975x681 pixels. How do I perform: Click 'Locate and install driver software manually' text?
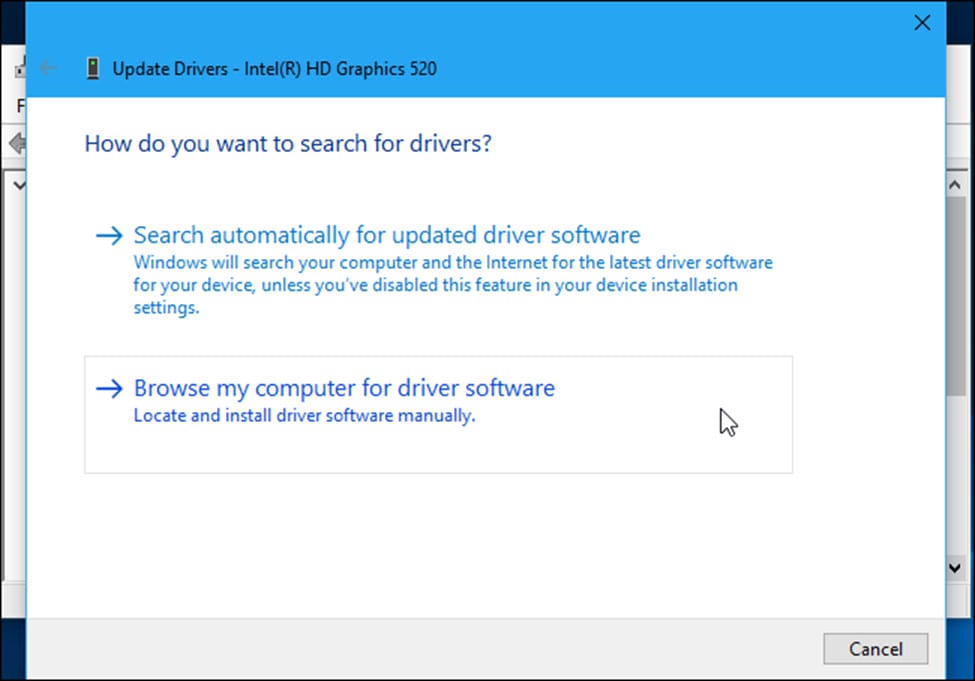pyautogui.click(x=304, y=416)
